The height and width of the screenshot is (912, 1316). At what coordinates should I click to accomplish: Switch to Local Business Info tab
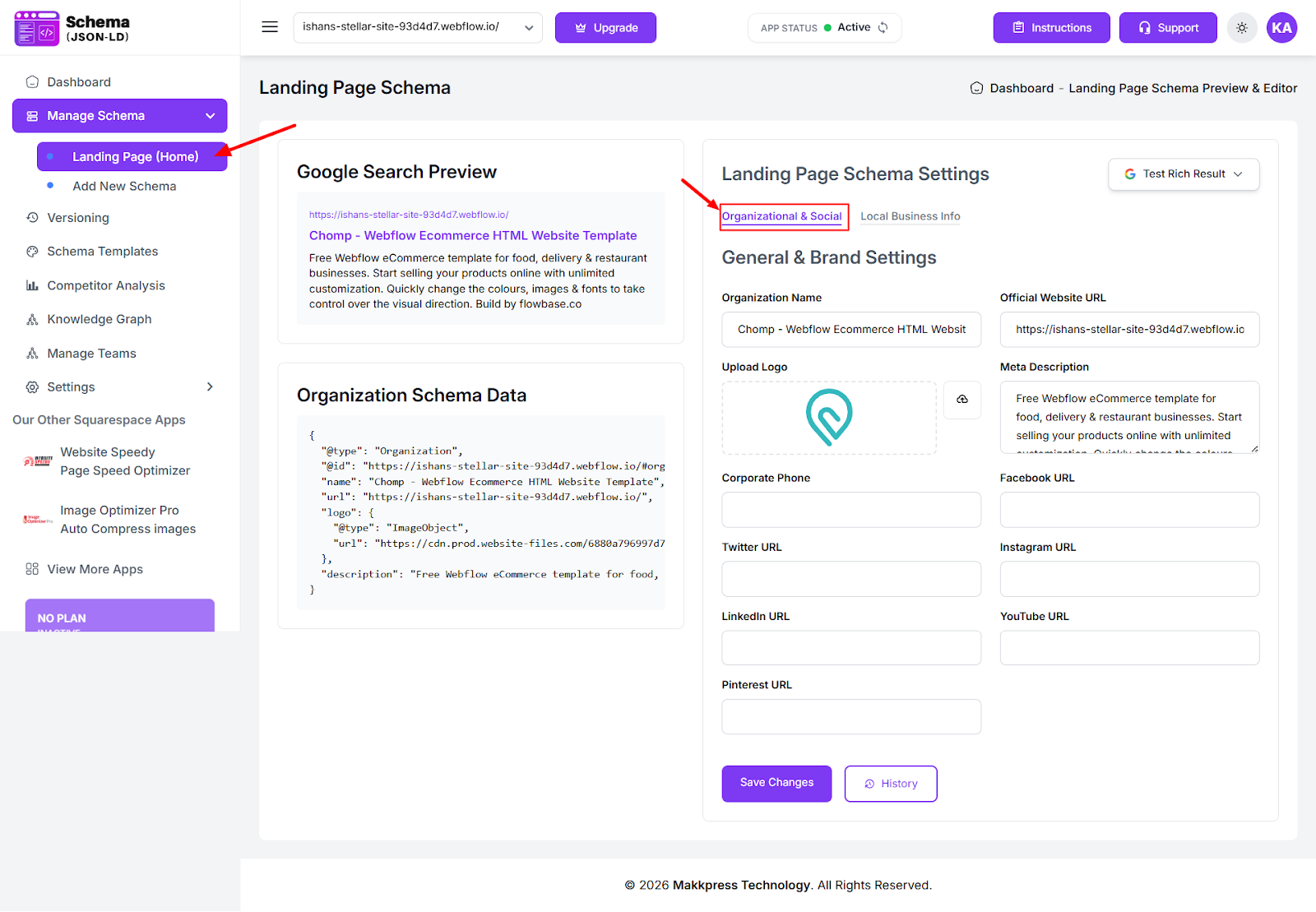point(910,216)
